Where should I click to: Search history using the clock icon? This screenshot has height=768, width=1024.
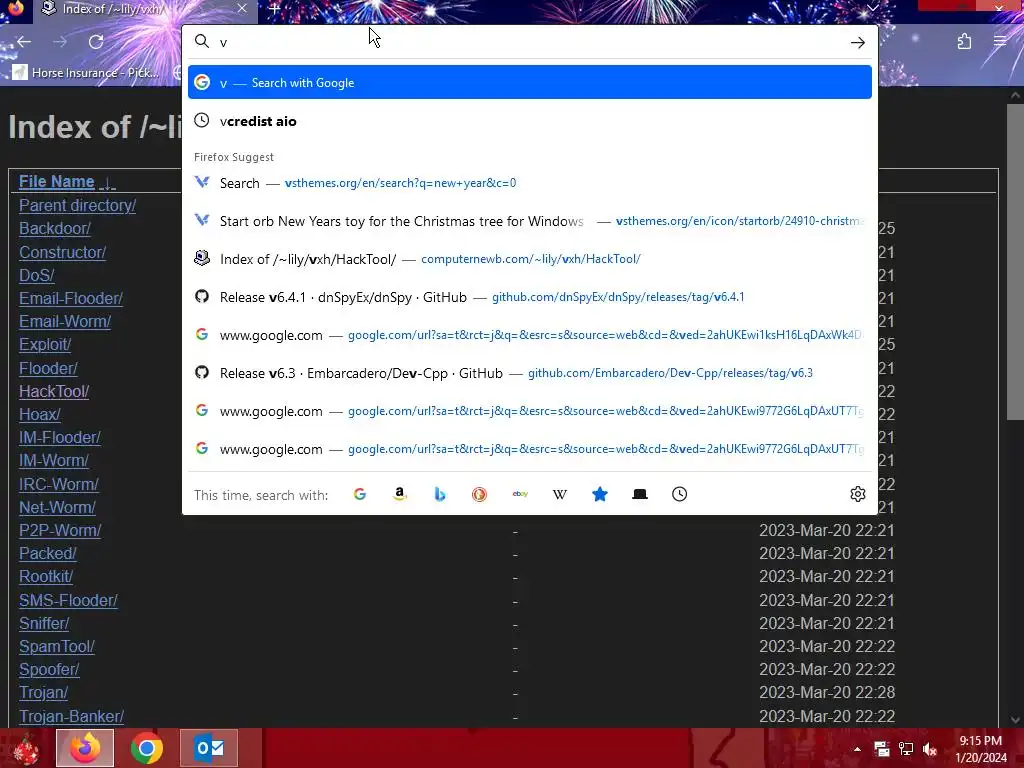point(679,494)
